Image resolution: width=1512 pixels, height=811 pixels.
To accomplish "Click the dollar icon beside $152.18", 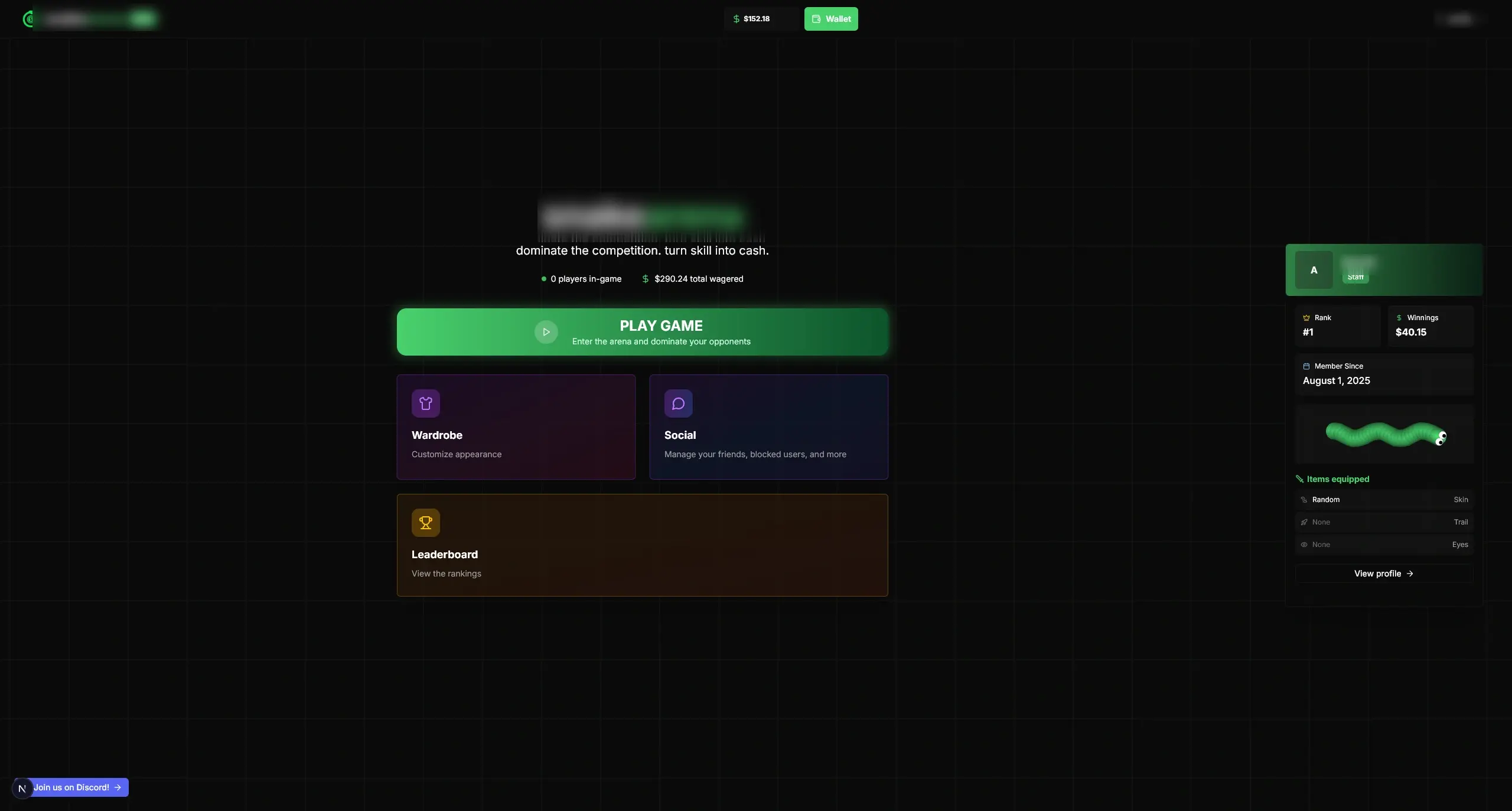I will click(x=736, y=19).
